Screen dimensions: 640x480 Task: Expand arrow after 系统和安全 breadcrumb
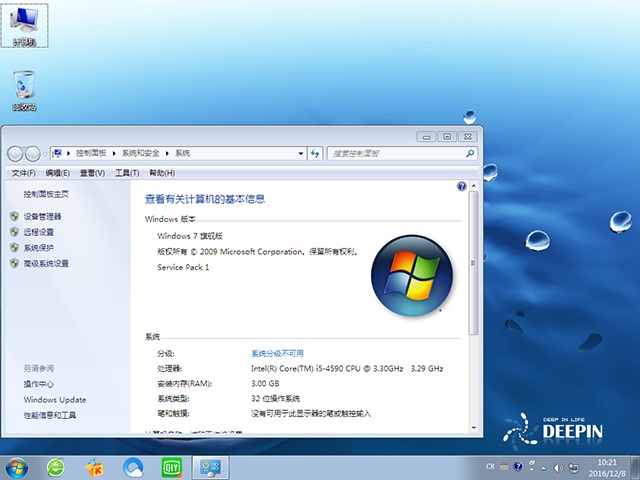tap(167, 153)
